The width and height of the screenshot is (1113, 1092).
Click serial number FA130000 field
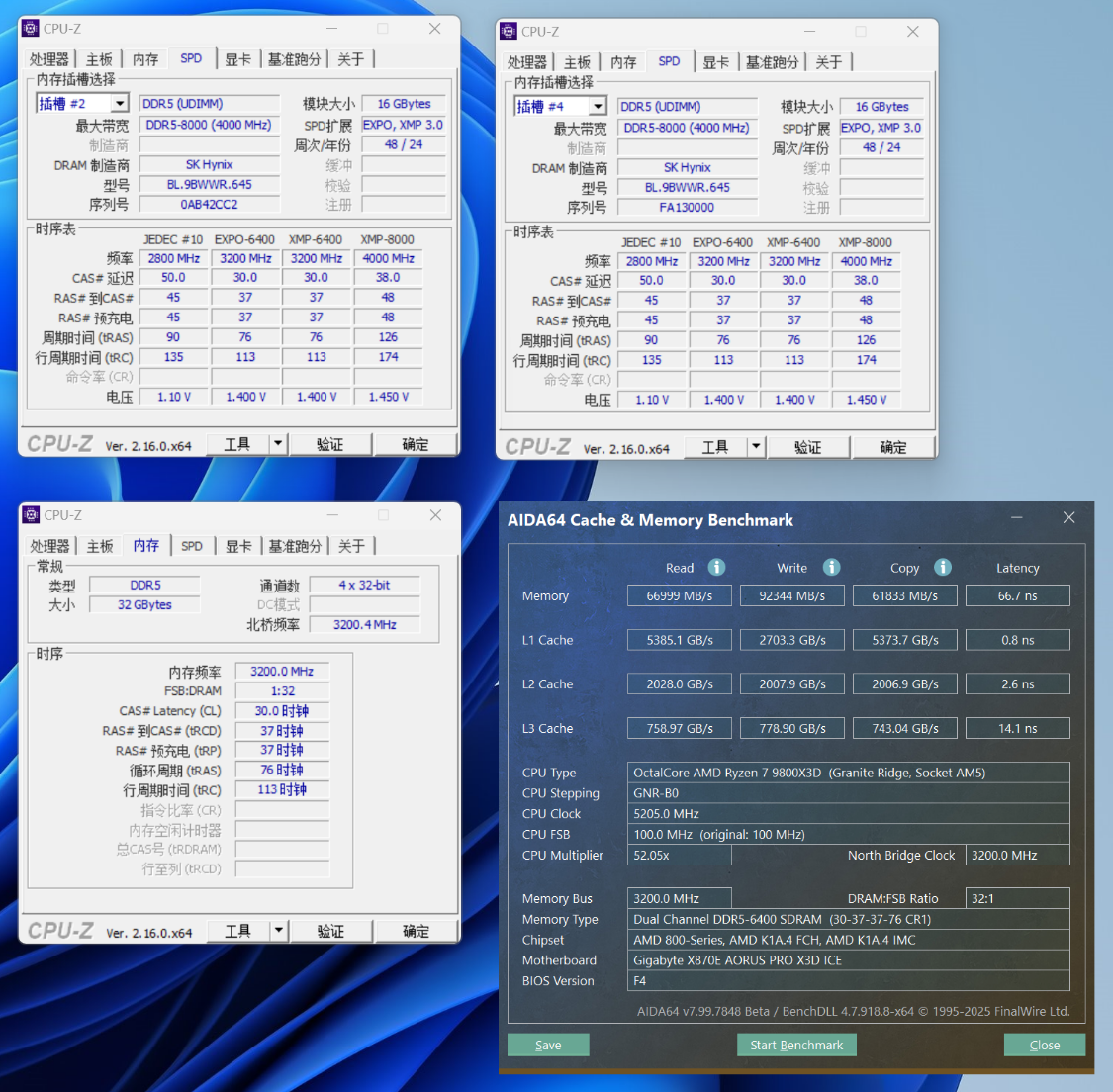pos(688,207)
